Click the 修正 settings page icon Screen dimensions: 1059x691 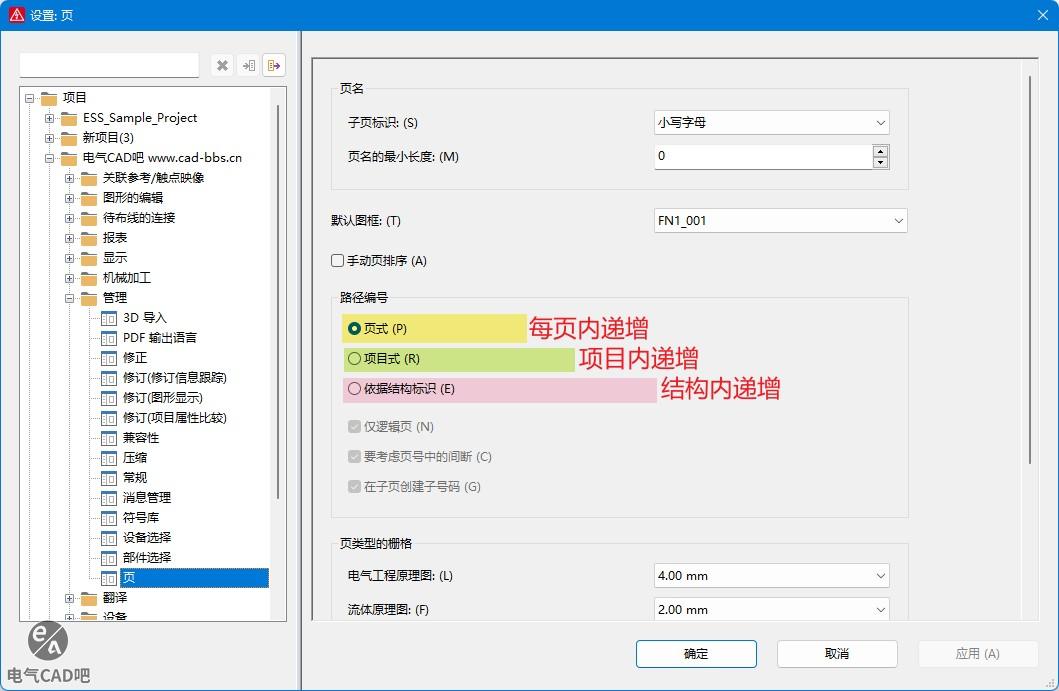[x=109, y=358]
